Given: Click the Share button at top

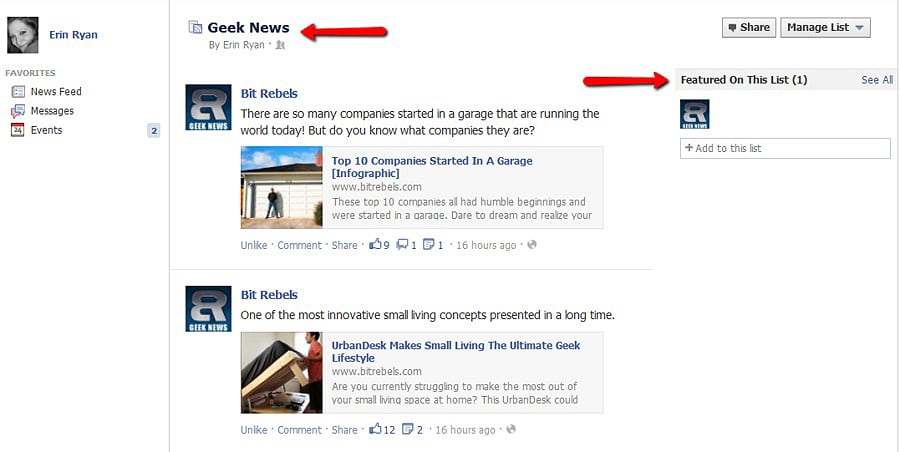Looking at the screenshot, I should tap(749, 28).
